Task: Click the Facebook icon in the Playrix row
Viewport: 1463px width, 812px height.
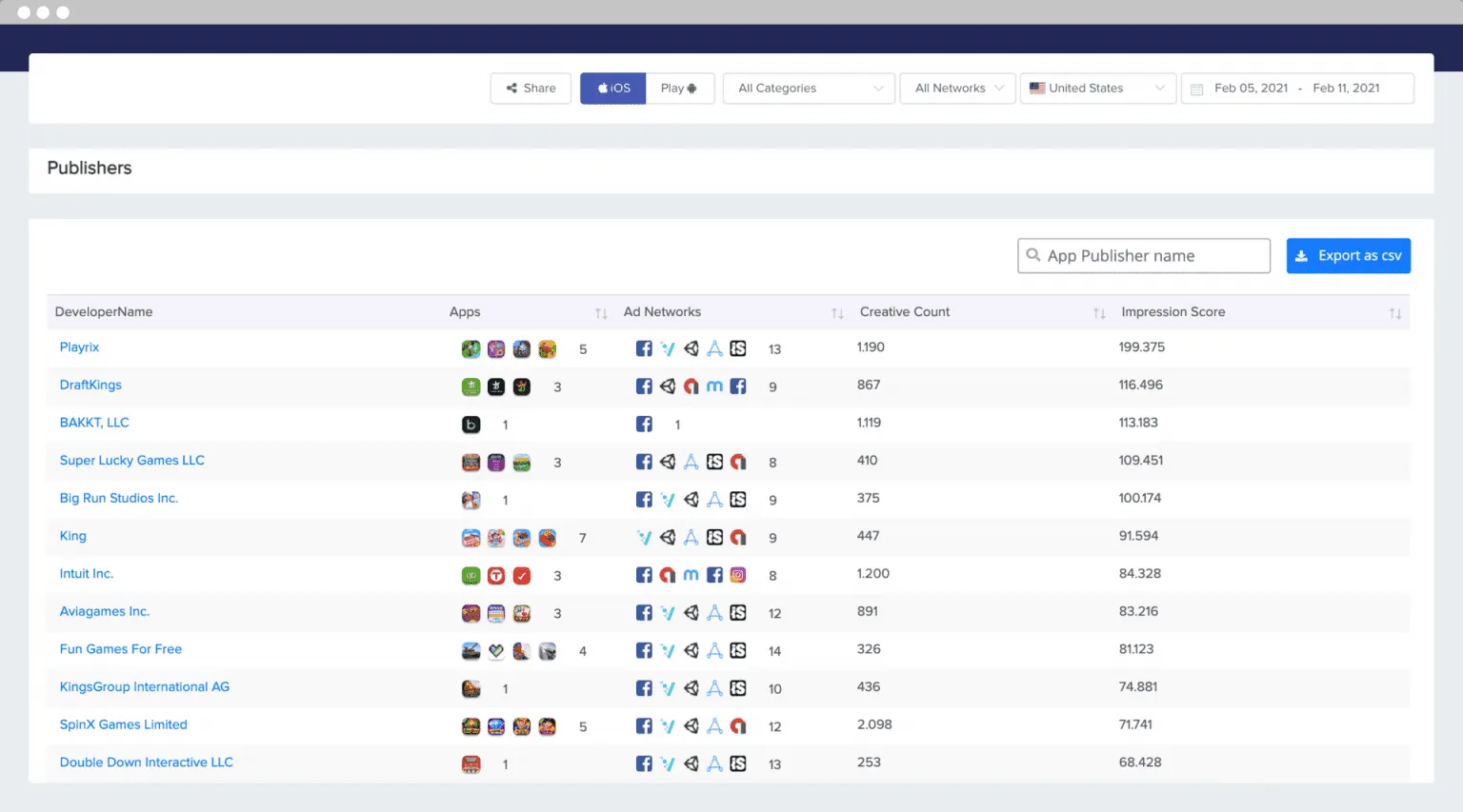Action: click(x=644, y=348)
